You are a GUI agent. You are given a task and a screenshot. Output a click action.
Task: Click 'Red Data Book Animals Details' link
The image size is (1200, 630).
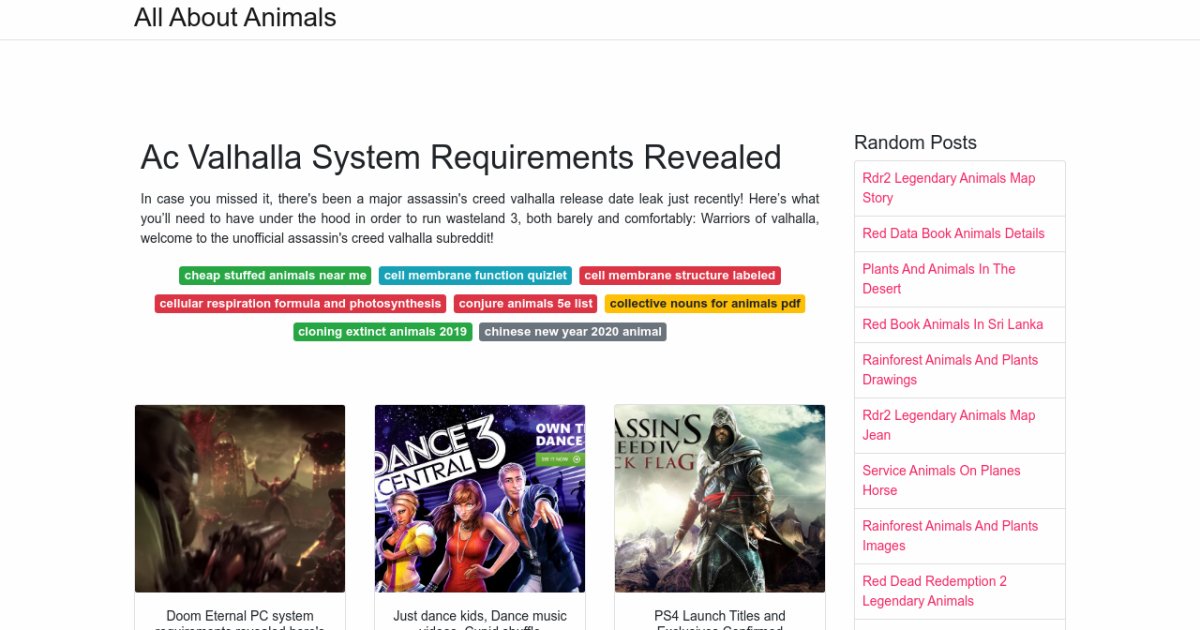(953, 234)
